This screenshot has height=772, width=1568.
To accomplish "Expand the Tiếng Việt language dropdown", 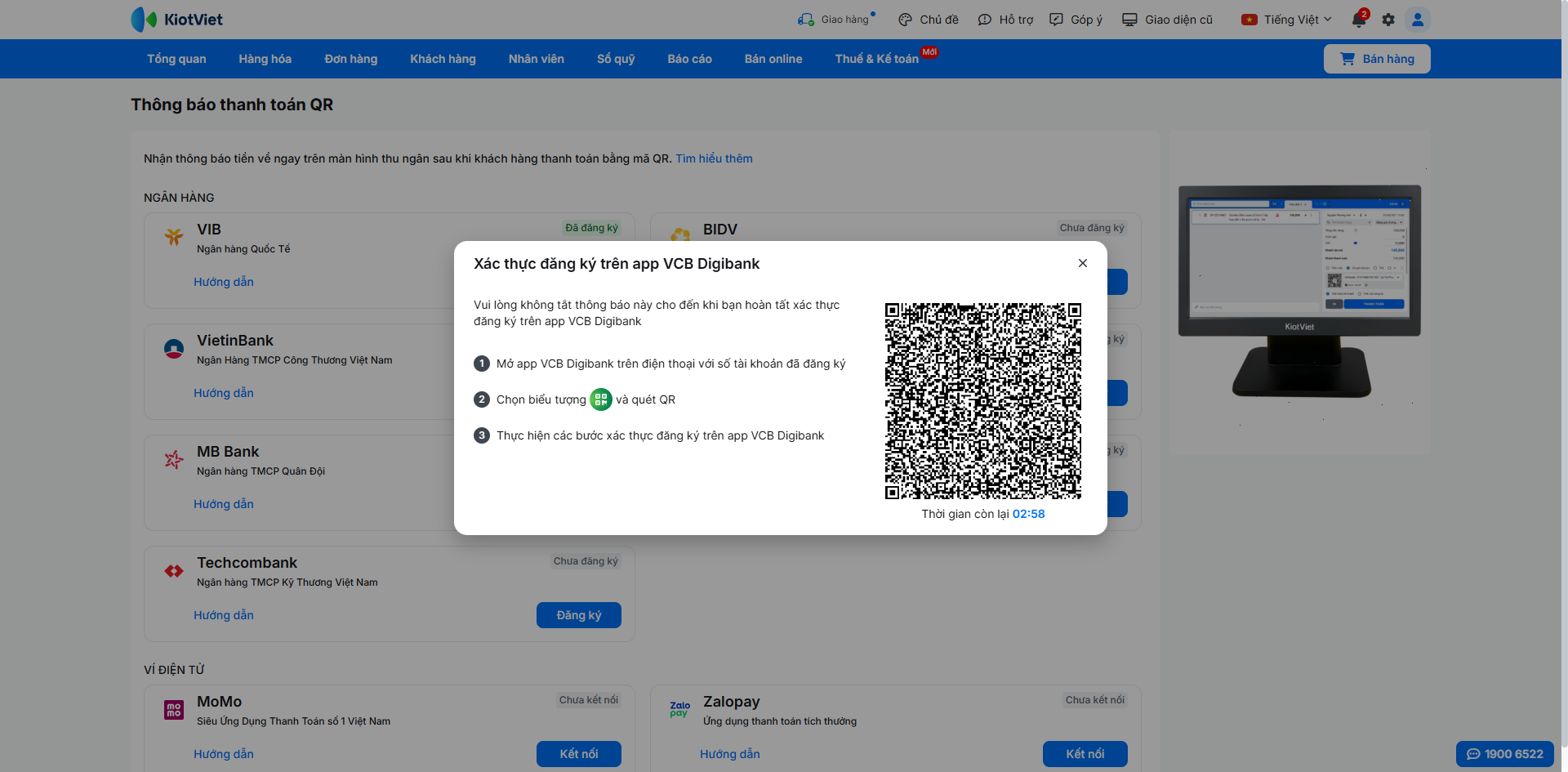I will pyautogui.click(x=1287, y=20).
